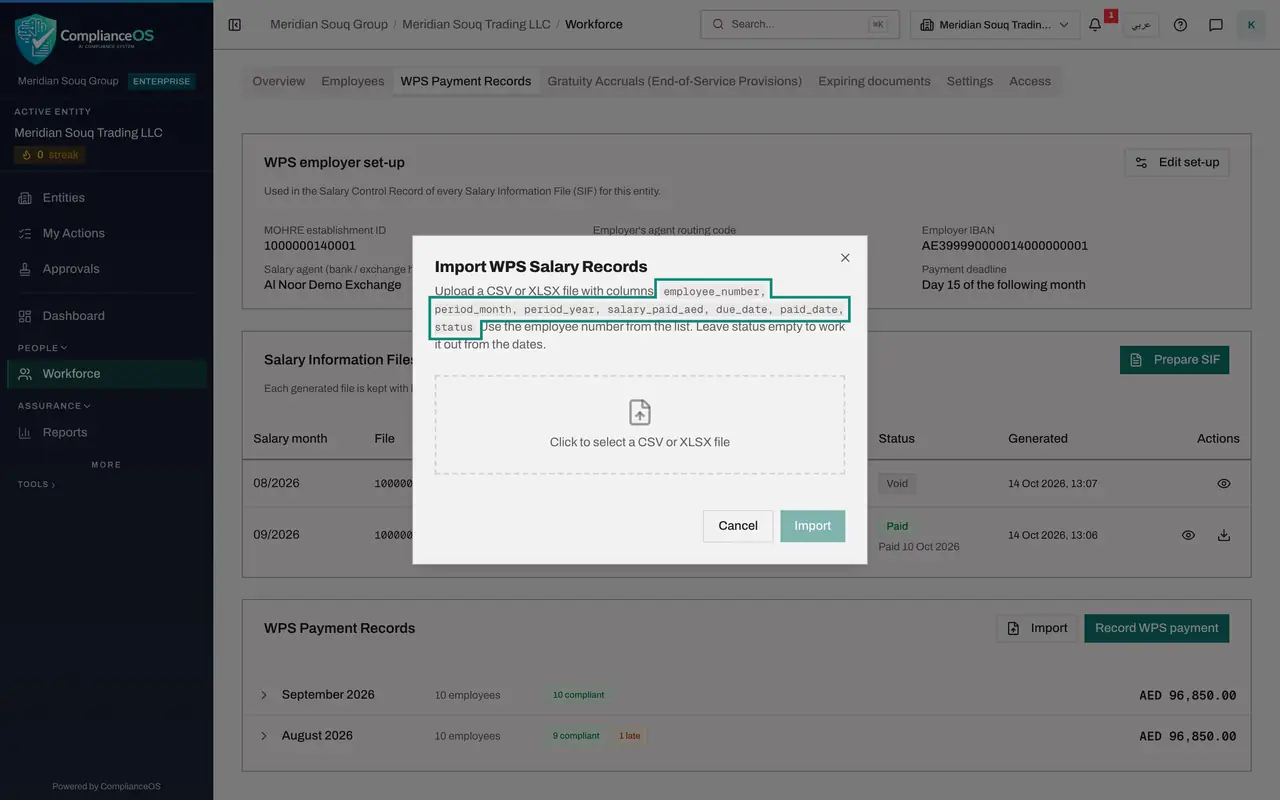Screen dimensions: 1280x800
Task: Collapse the ASSURANCE sidebar section
Action: [54, 406]
